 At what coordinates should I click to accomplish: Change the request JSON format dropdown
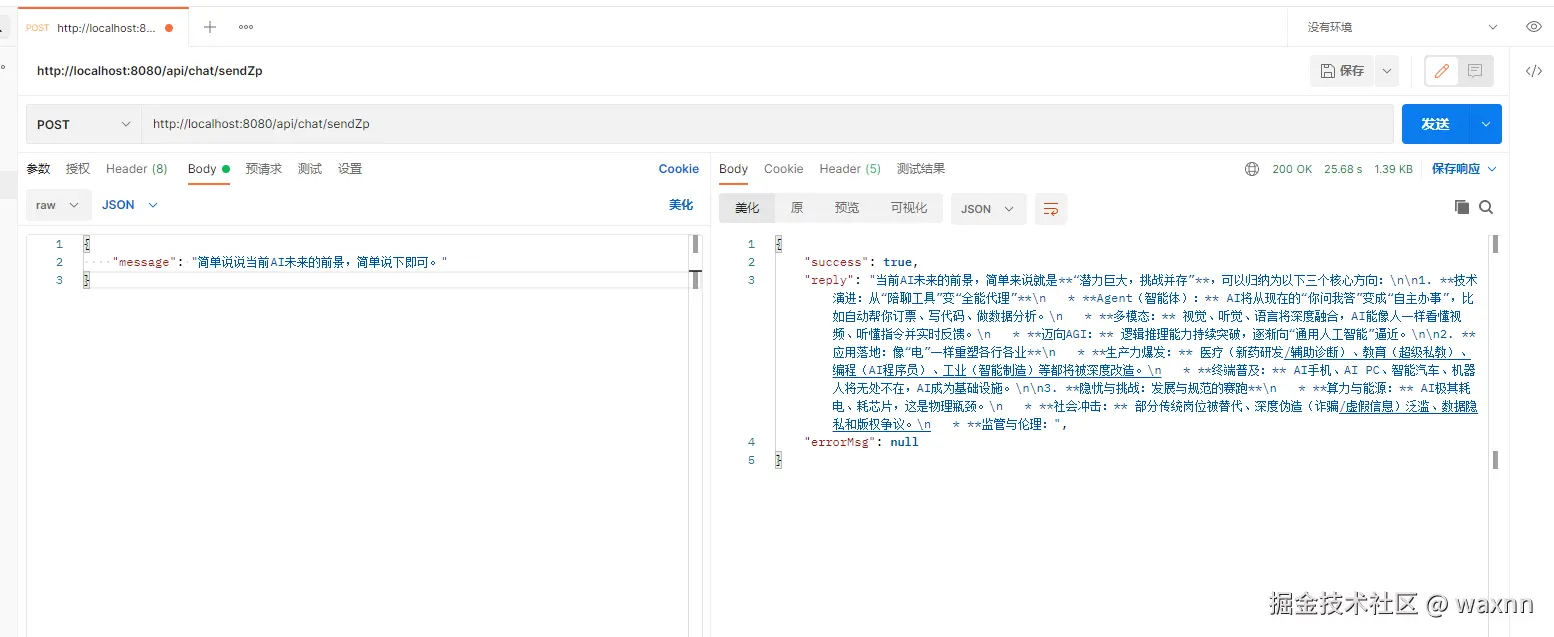point(130,205)
